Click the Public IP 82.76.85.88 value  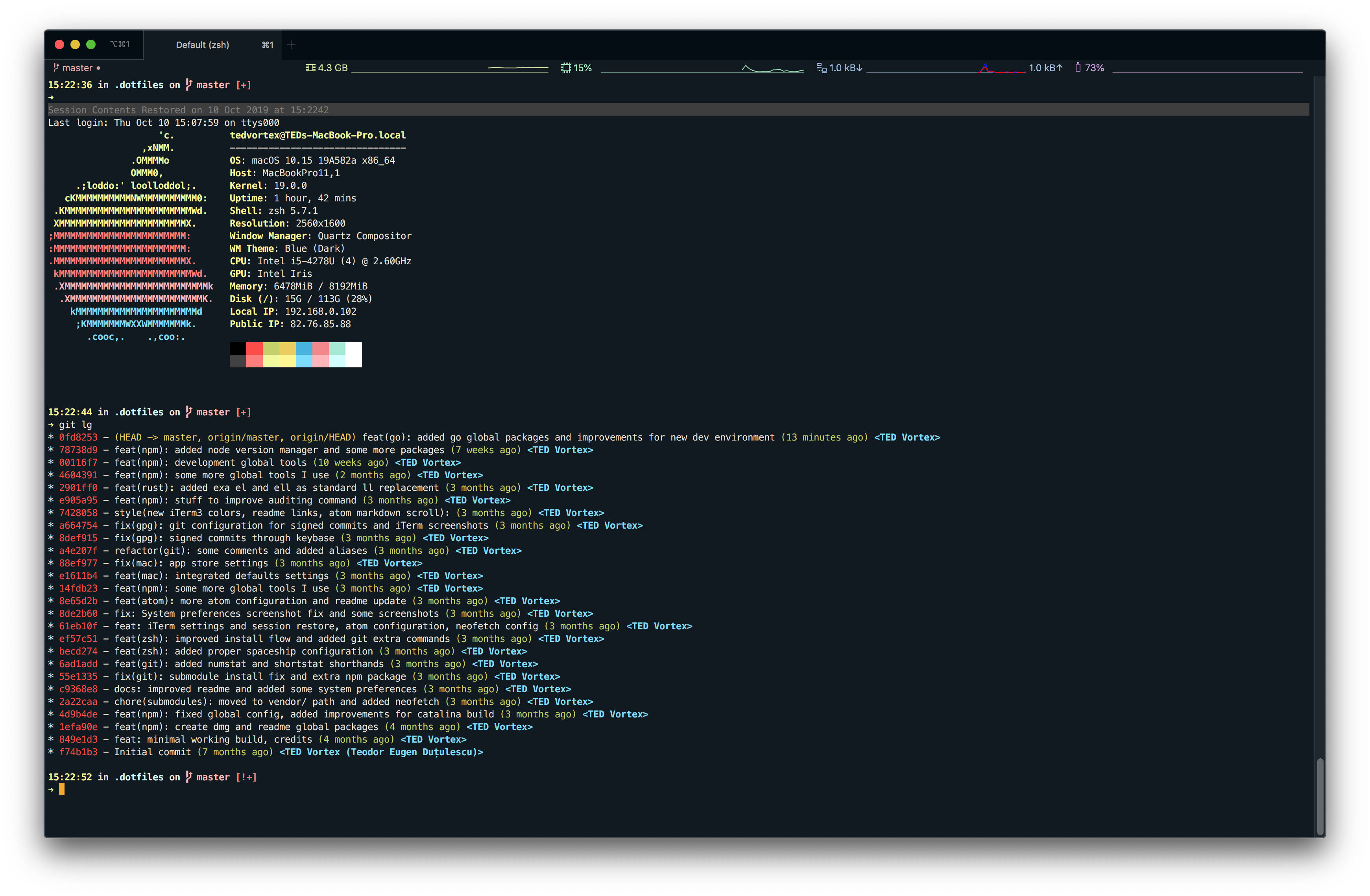pos(321,324)
